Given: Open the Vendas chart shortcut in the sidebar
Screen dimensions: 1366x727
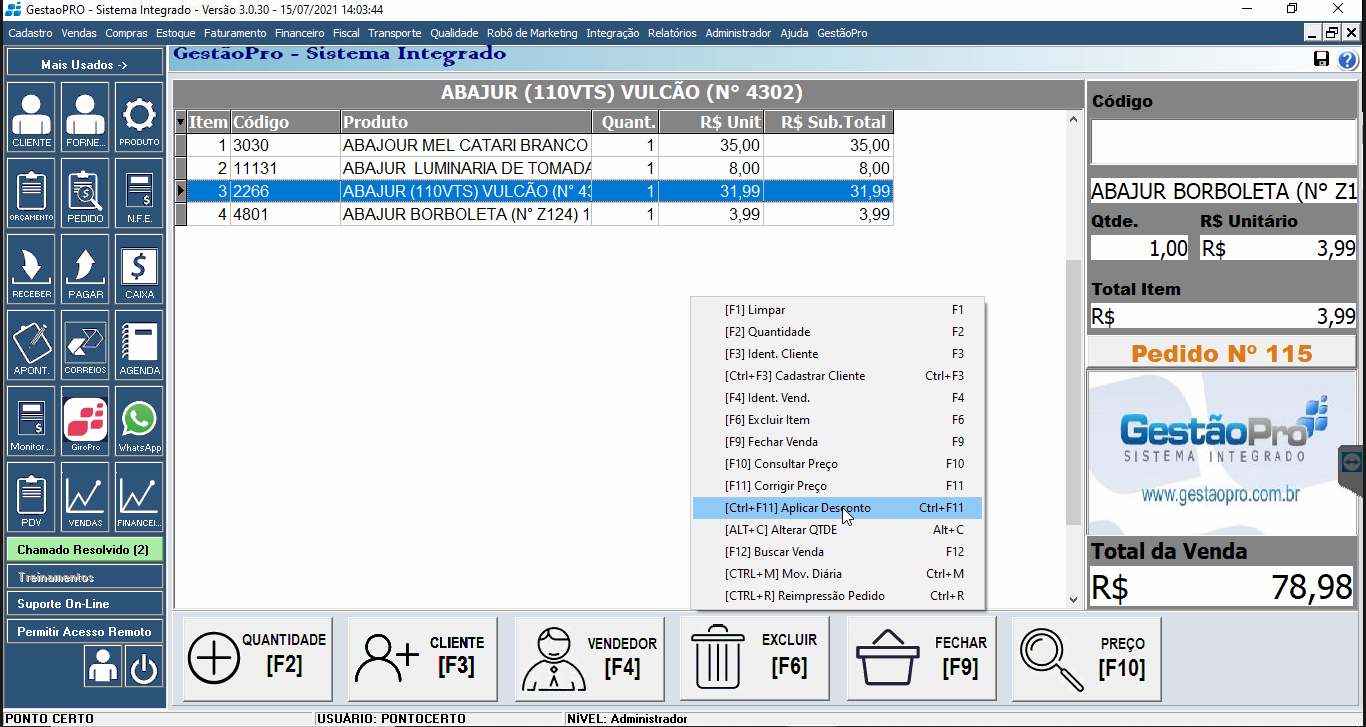Looking at the screenshot, I should click(85, 497).
